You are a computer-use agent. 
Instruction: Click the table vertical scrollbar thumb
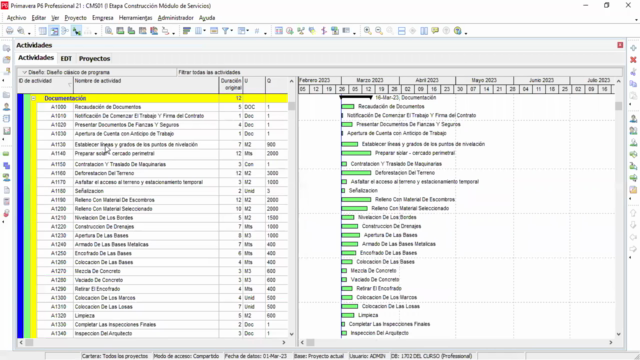coord(291,106)
